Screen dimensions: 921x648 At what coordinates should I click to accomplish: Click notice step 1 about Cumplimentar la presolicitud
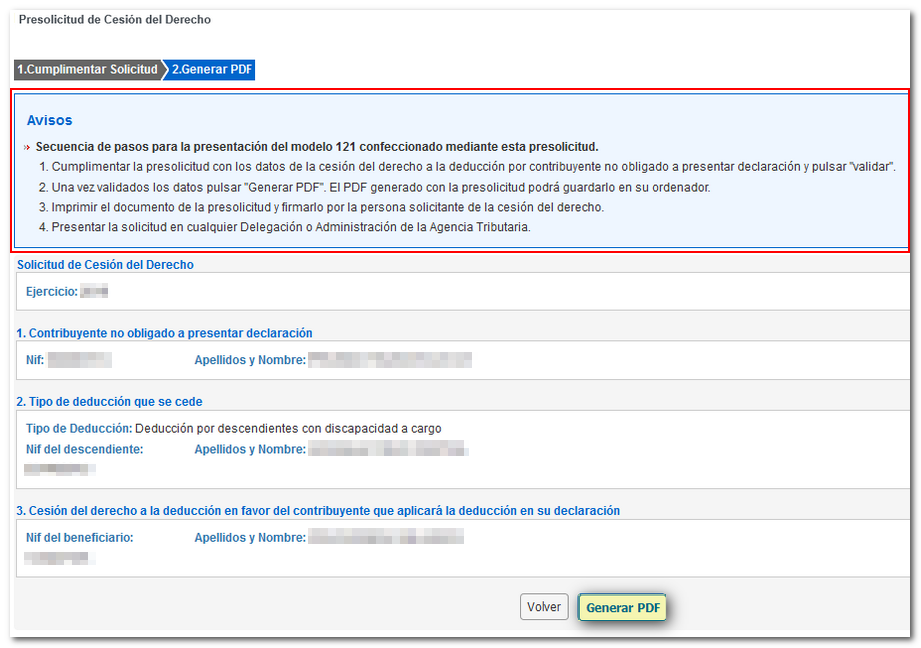point(466,167)
